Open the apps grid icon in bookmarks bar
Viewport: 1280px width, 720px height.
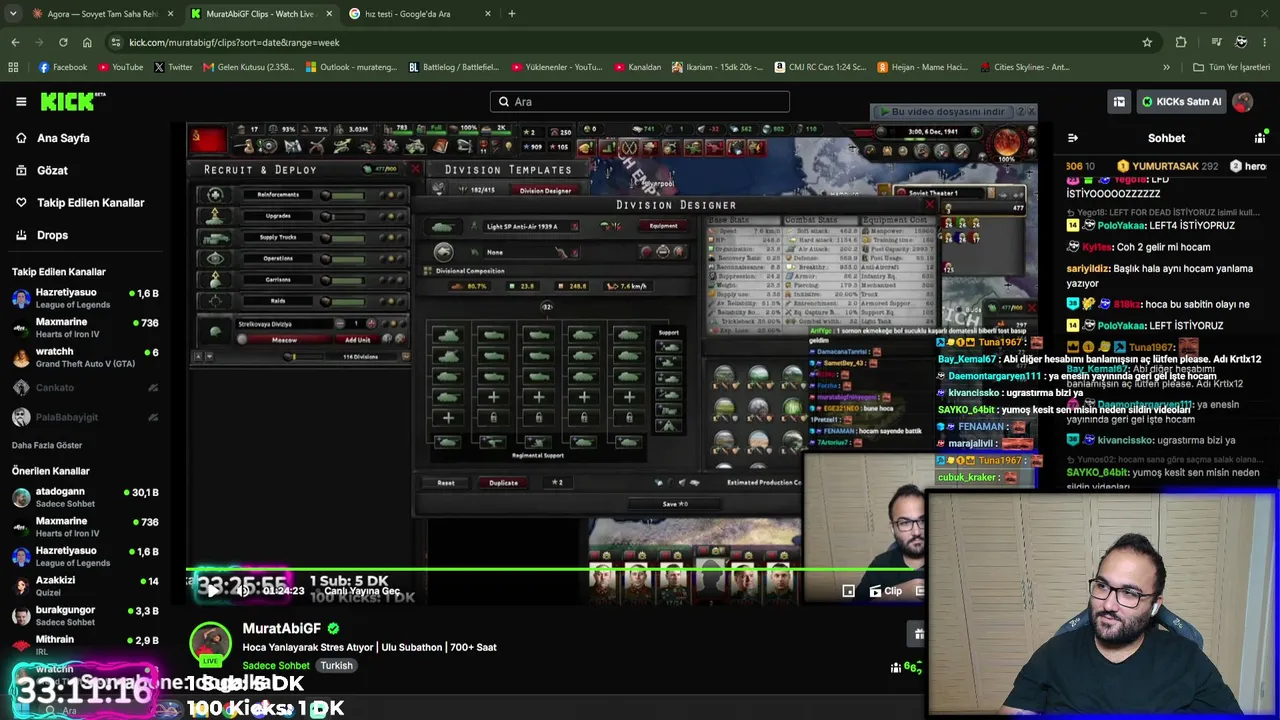pos(13,67)
